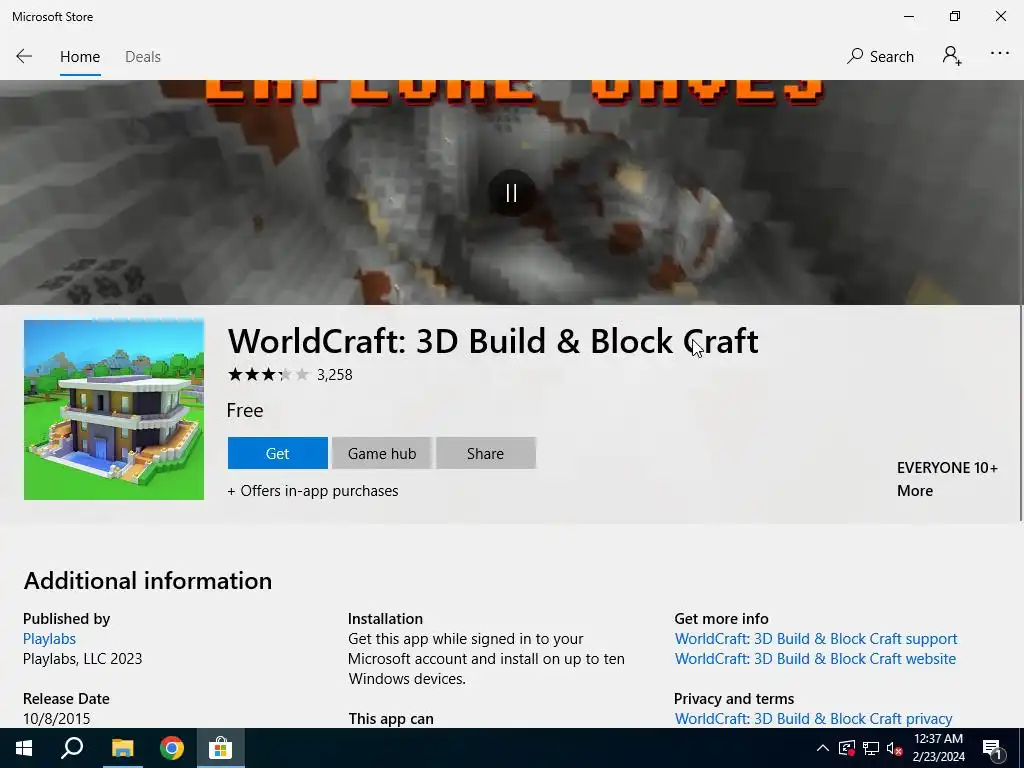Close the Microsoft Store window
1024x768 pixels.
tap(1000, 16)
